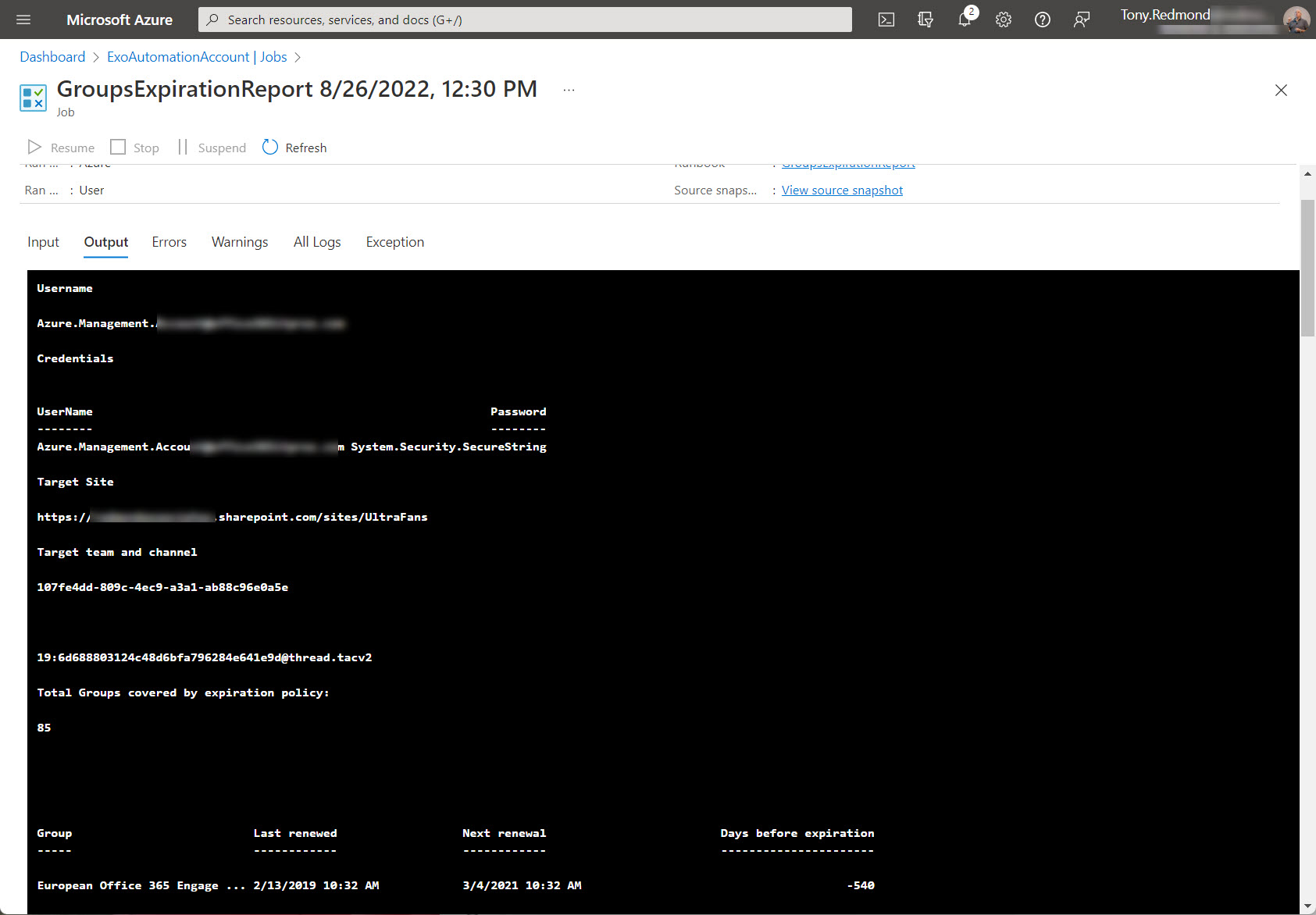Click the 'Password' column header in output

(x=519, y=411)
